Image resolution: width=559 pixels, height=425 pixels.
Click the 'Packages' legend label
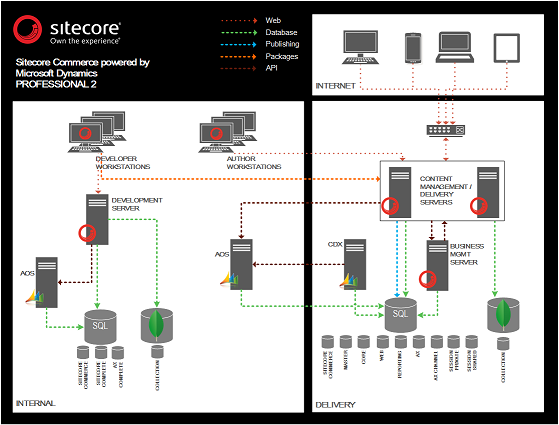click(x=282, y=56)
